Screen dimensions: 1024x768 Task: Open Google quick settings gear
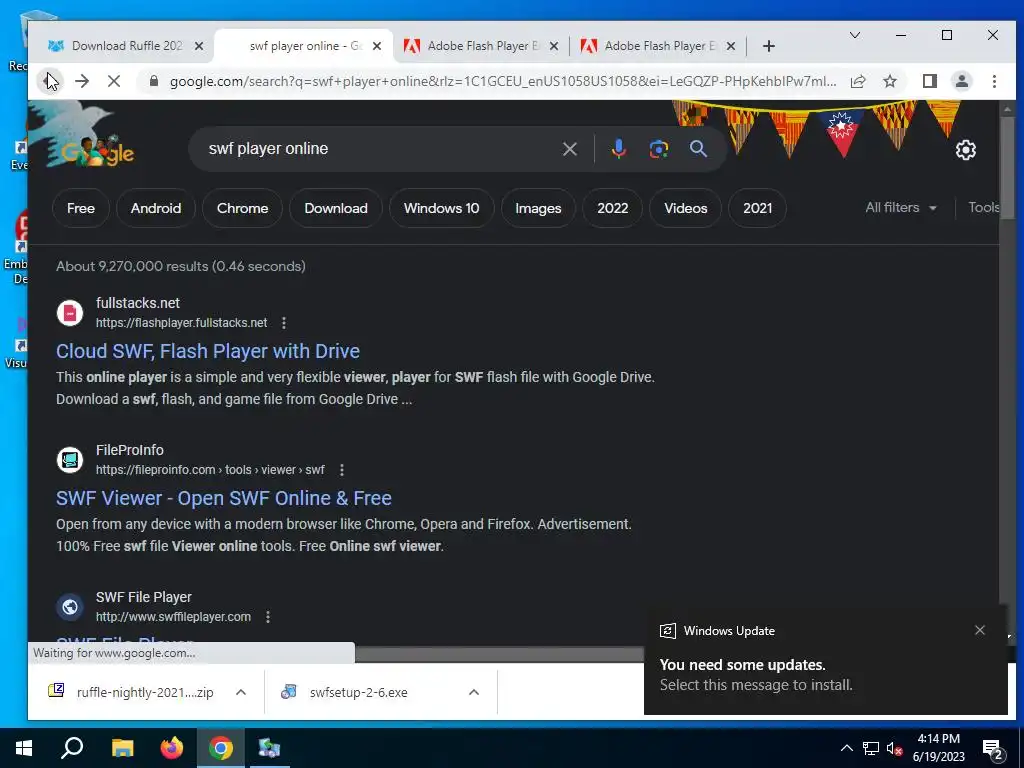pyautogui.click(x=965, y=150)
